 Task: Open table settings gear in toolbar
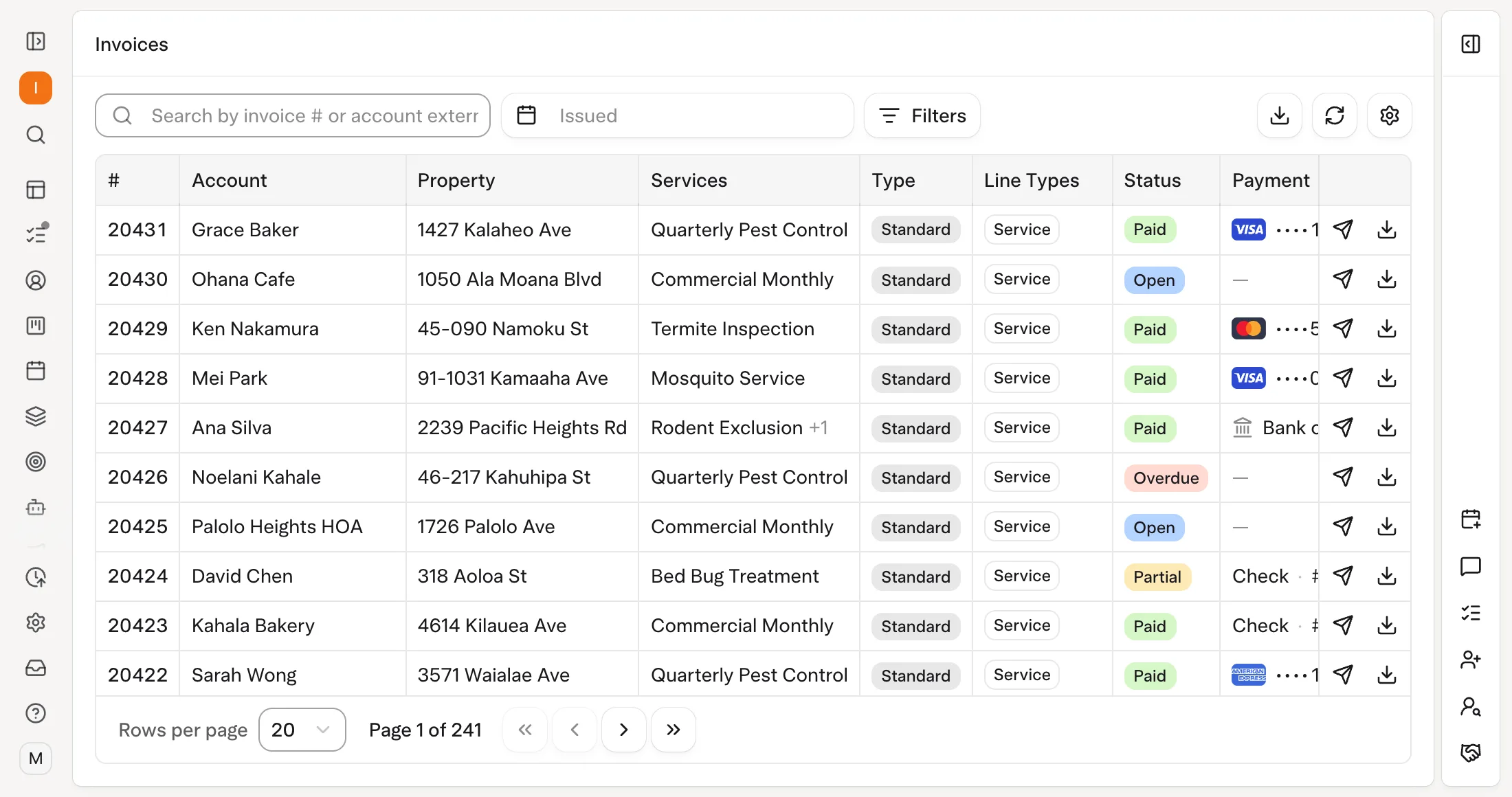1390,115
